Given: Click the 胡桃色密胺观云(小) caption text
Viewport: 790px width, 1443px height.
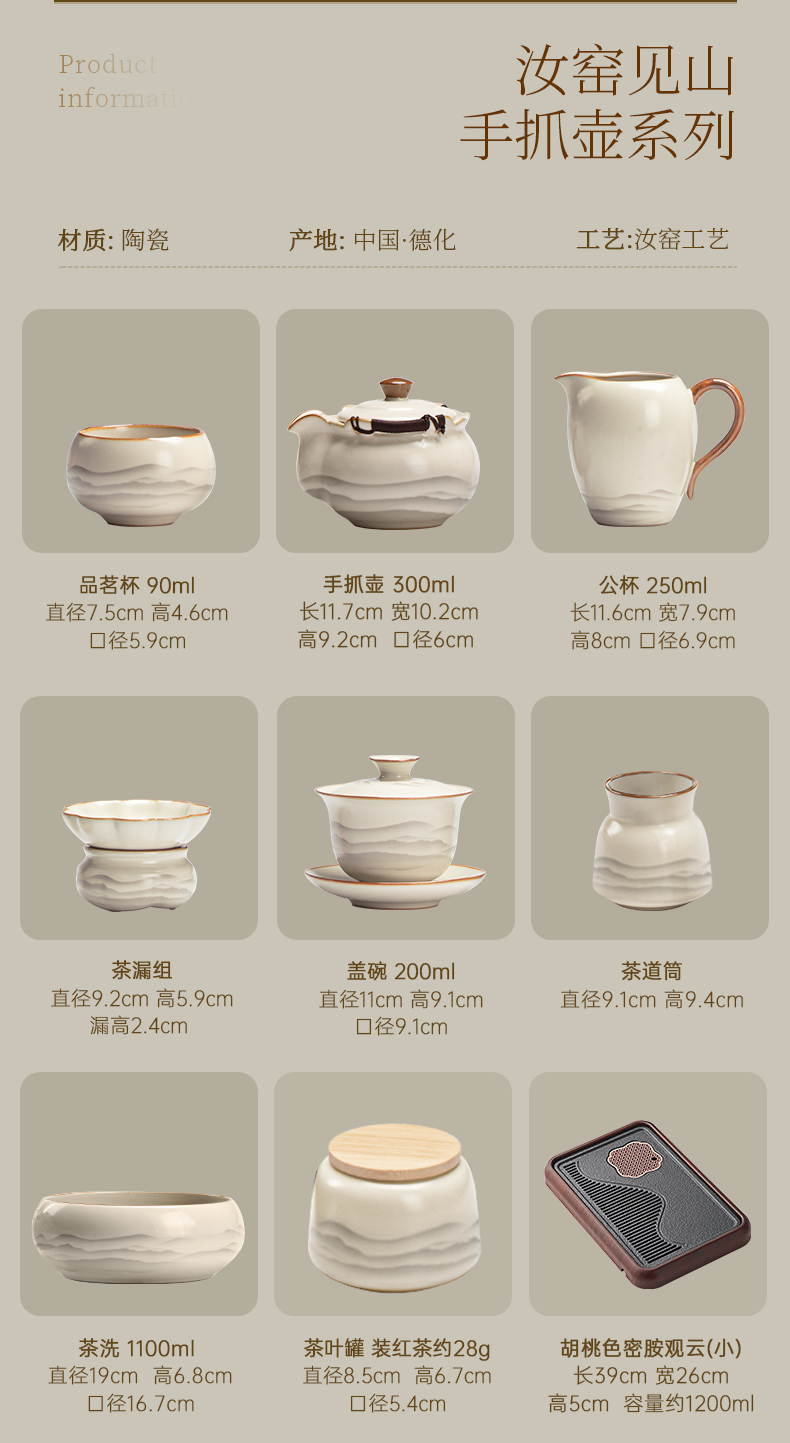Looking at the screenshot, I should [x=651, y=1348].
